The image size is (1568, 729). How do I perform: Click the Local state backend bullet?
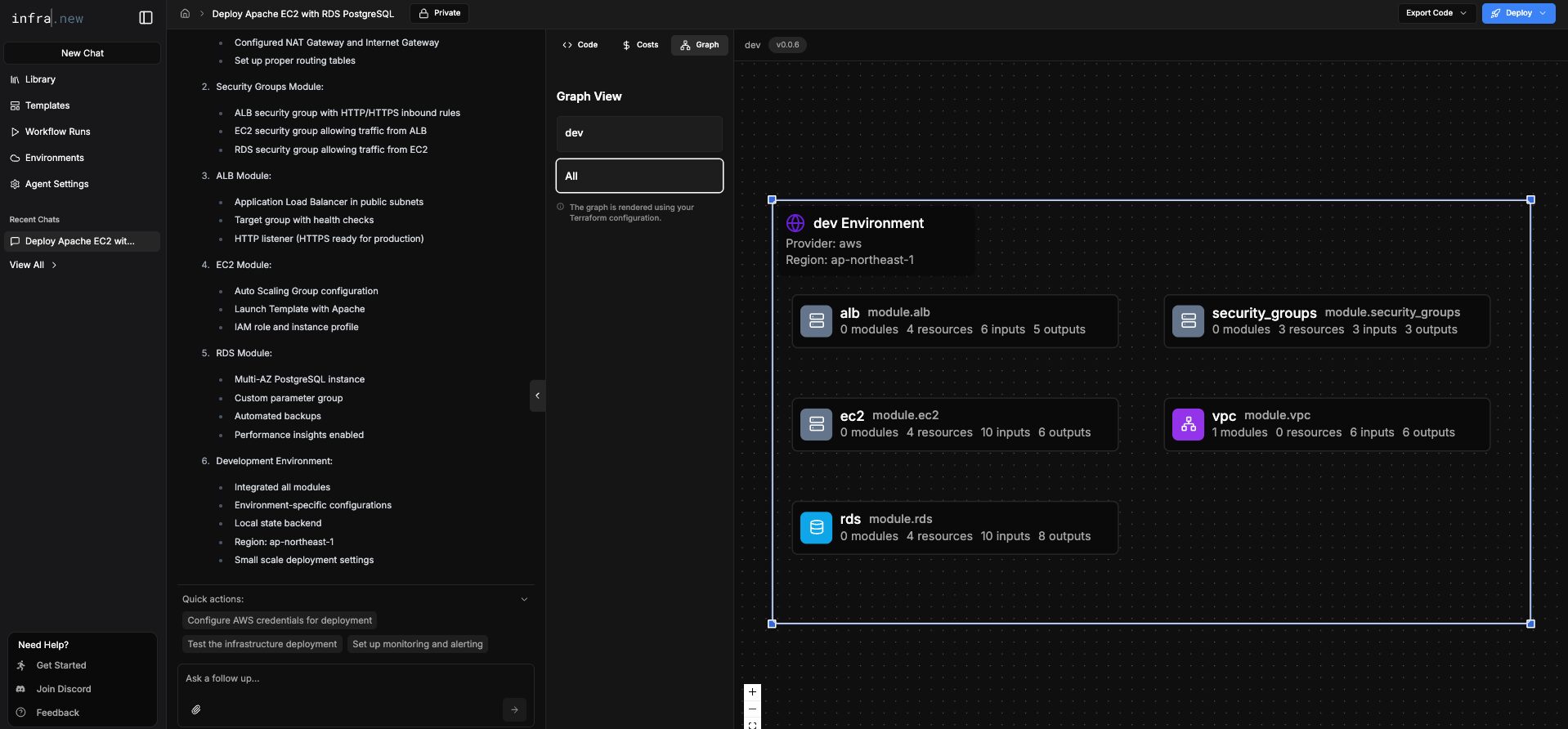[x=278, y=523]
